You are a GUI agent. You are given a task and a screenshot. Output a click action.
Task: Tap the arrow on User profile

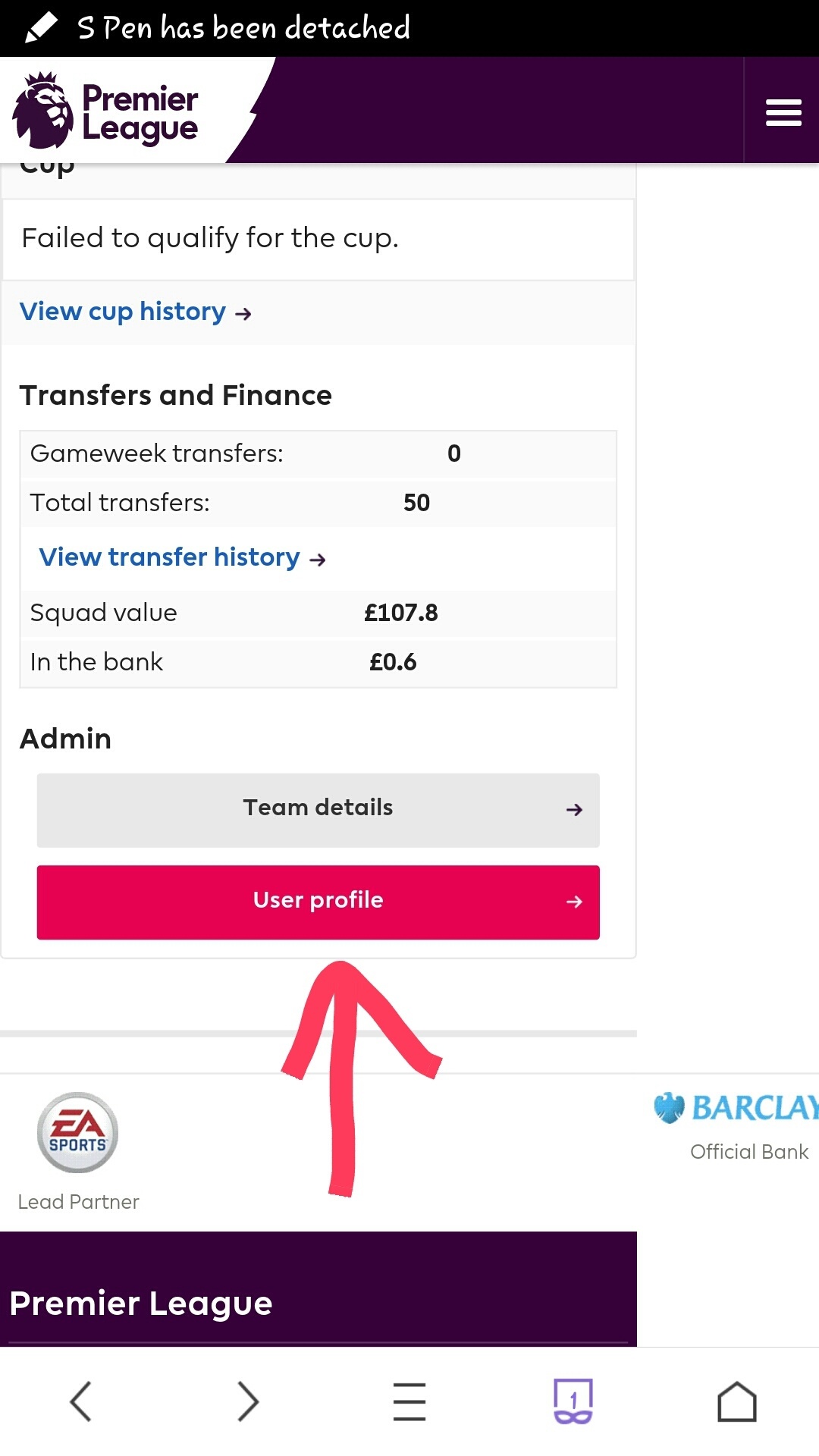pyautogui.click(x=574, y=902)
